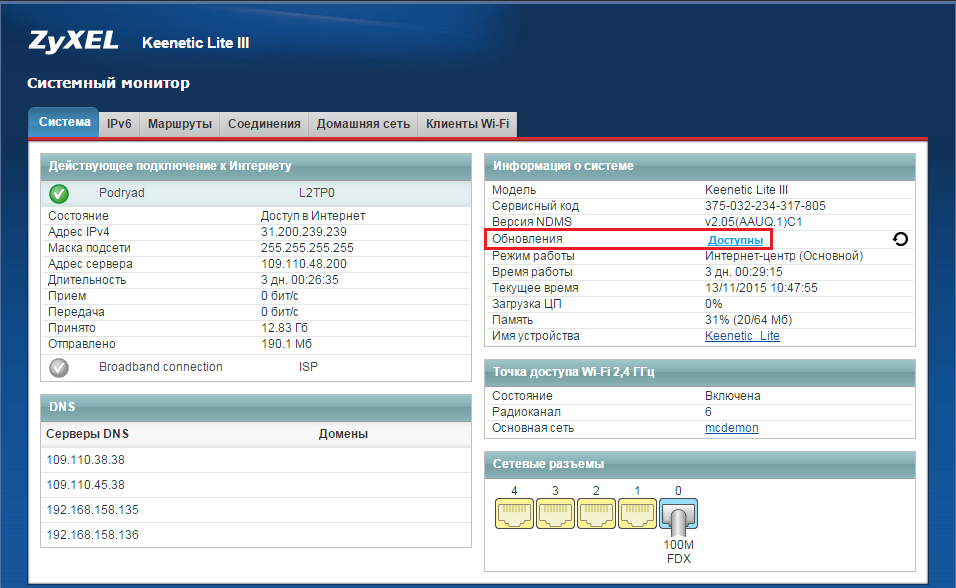Click duration value 3 дн. 00:26:35
This screenshot has width=956, height=588.
pyautogui.click(x=300, y=280)
